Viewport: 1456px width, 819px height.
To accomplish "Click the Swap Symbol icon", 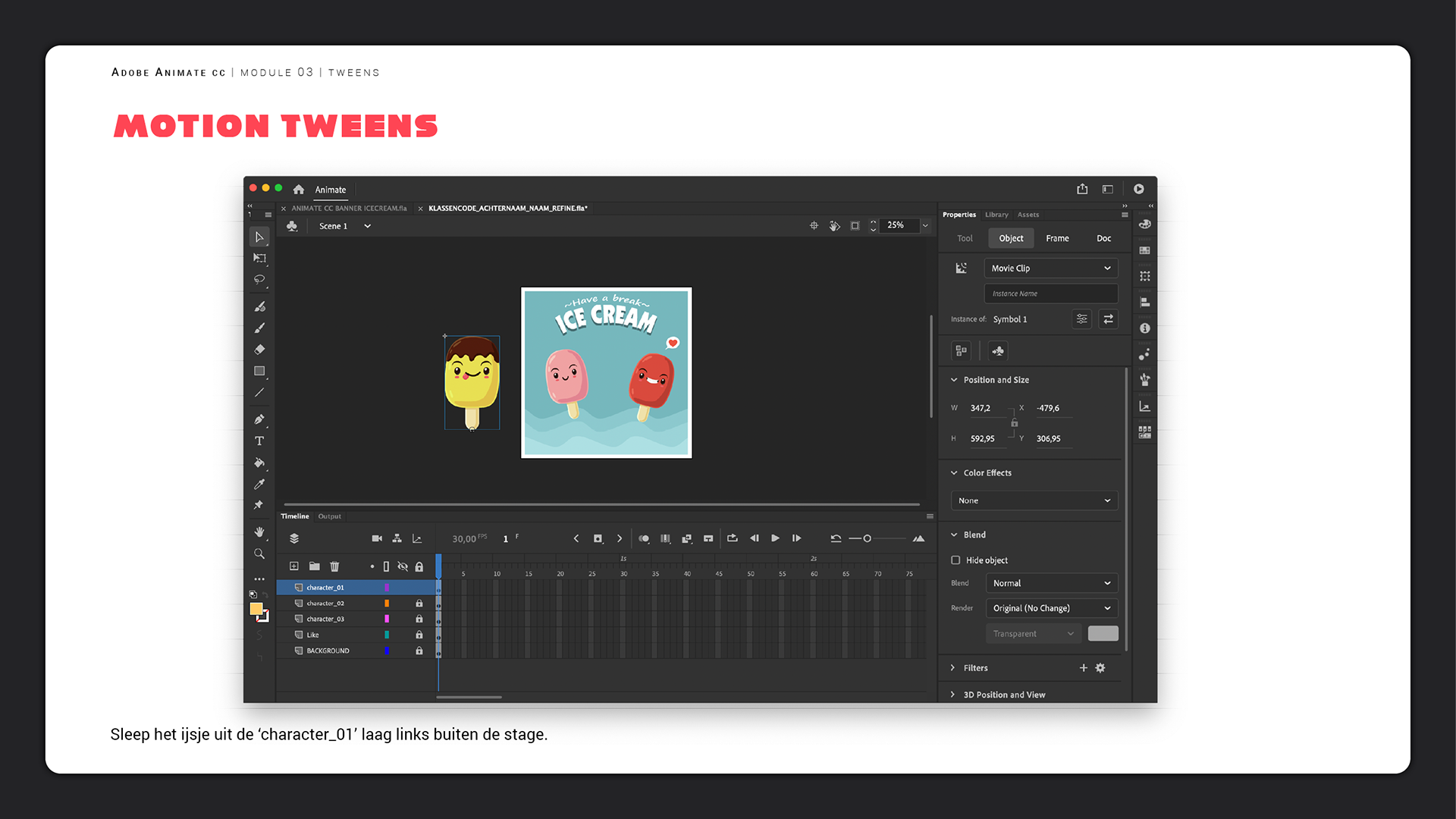I will point(1108,319).
